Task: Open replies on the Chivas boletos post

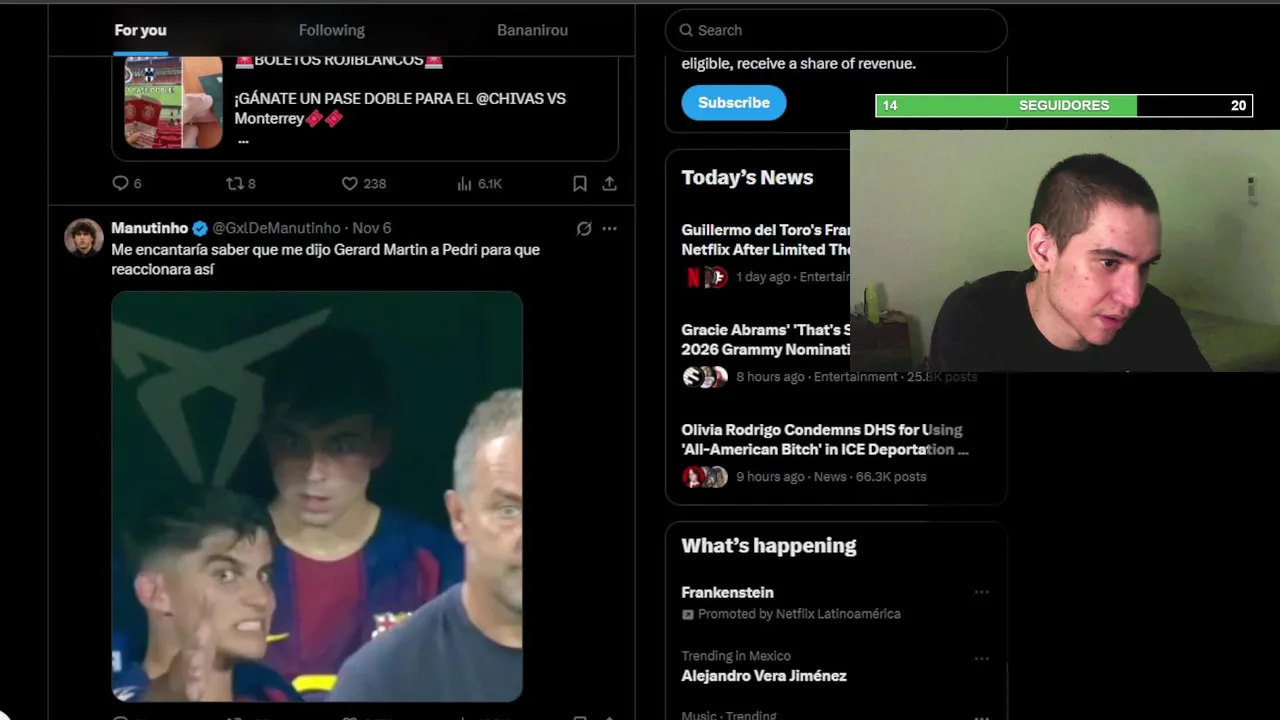Action: (126, 184)
